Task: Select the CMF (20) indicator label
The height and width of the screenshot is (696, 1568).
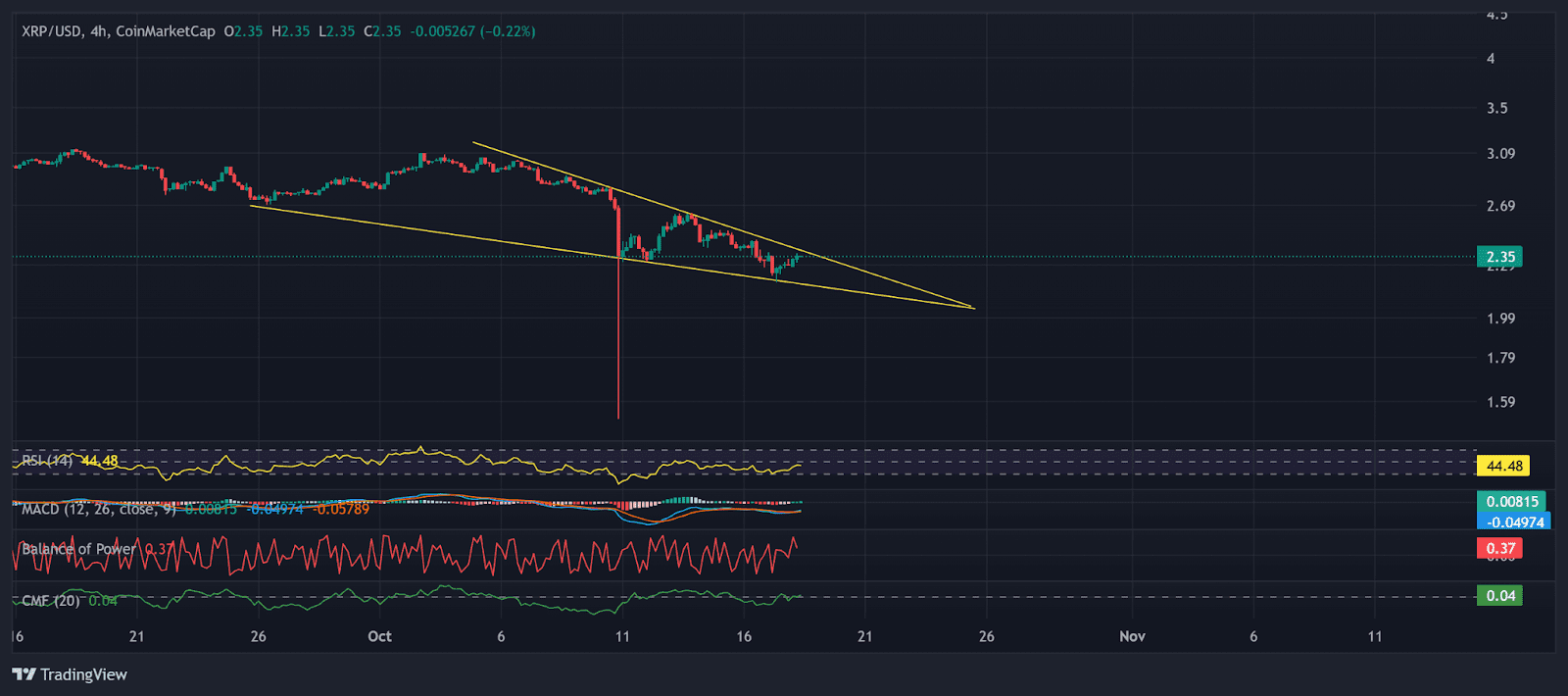Action: click(51, 600)
